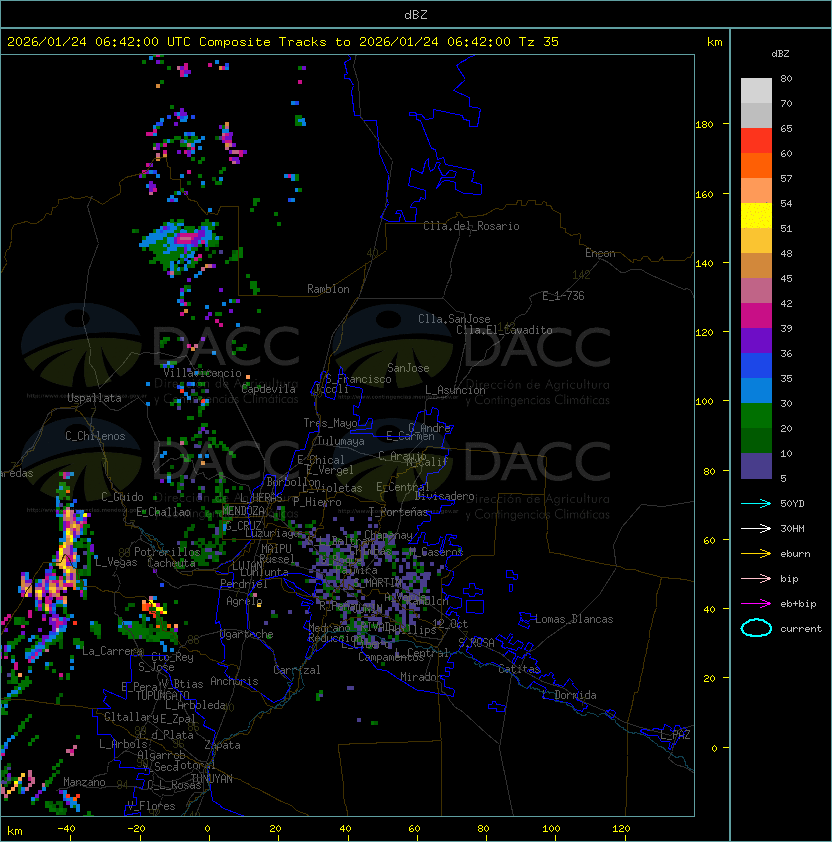Click the 'Clla.SanJose' map label

[x=454, y=319]
